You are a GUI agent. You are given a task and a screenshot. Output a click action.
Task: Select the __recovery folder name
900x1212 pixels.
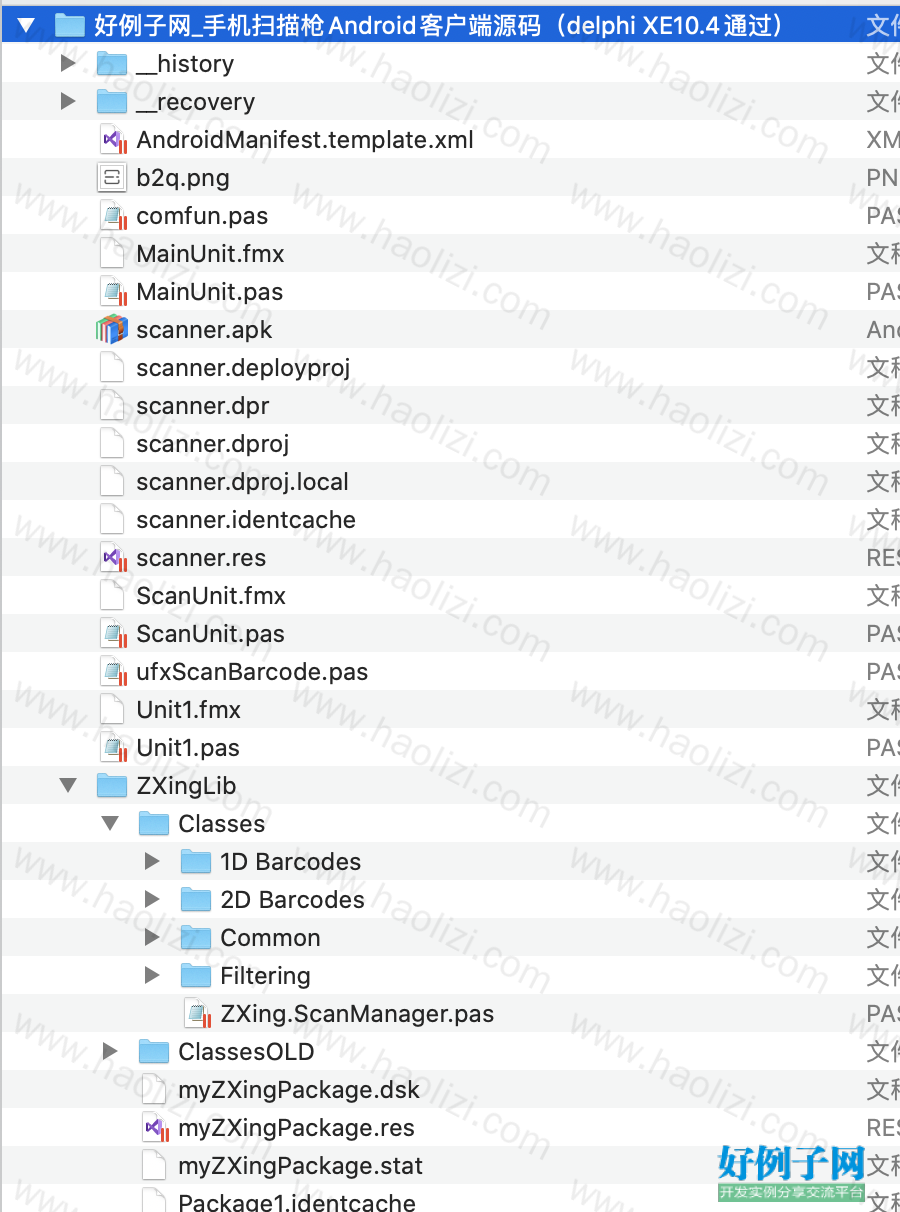click(x=195, y=102)
